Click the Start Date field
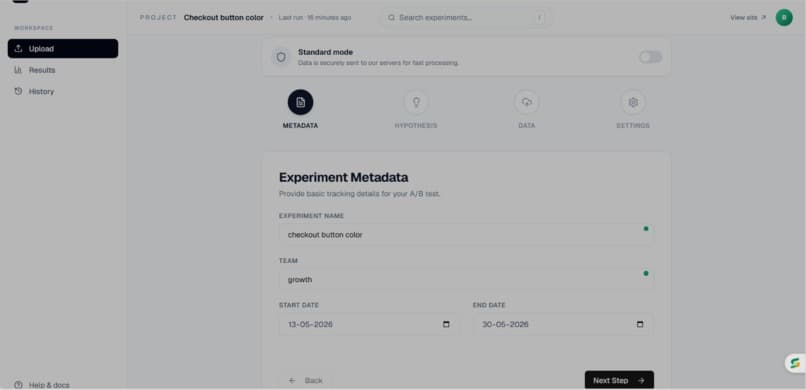The height and width of the screenshot is (390, 806). (x=369, y=324)
